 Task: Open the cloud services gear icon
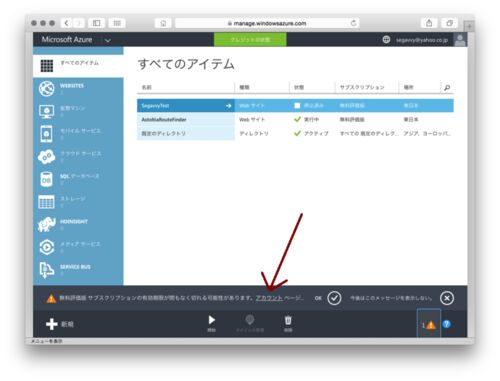point(46,157)
